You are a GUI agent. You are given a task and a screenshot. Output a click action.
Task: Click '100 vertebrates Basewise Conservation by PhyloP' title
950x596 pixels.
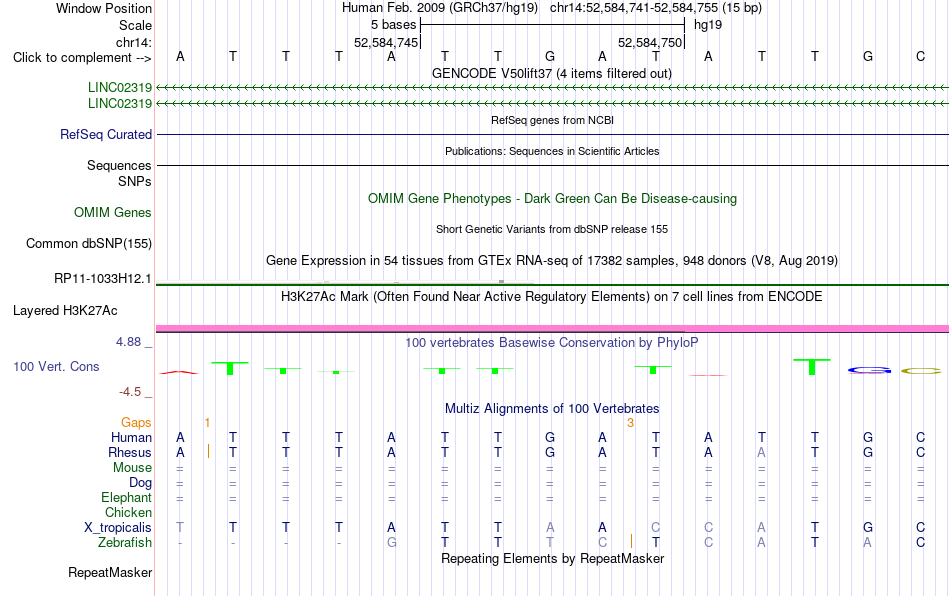point(552,342)
